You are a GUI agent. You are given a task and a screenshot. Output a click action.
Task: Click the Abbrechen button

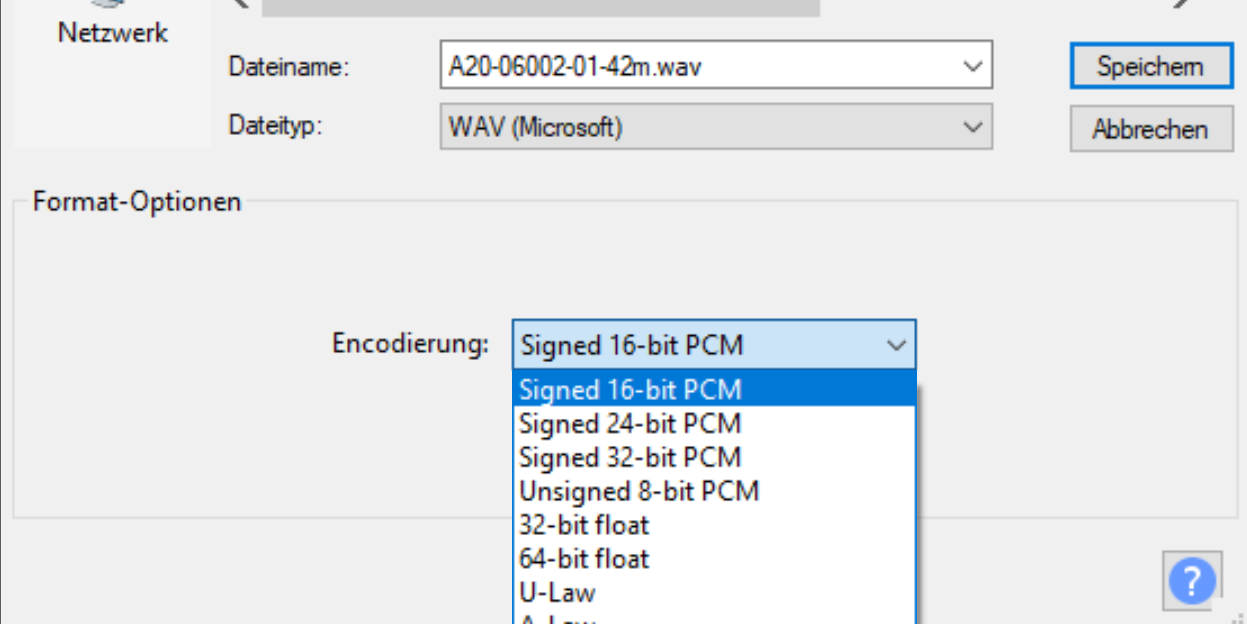tap(1150, 130)
